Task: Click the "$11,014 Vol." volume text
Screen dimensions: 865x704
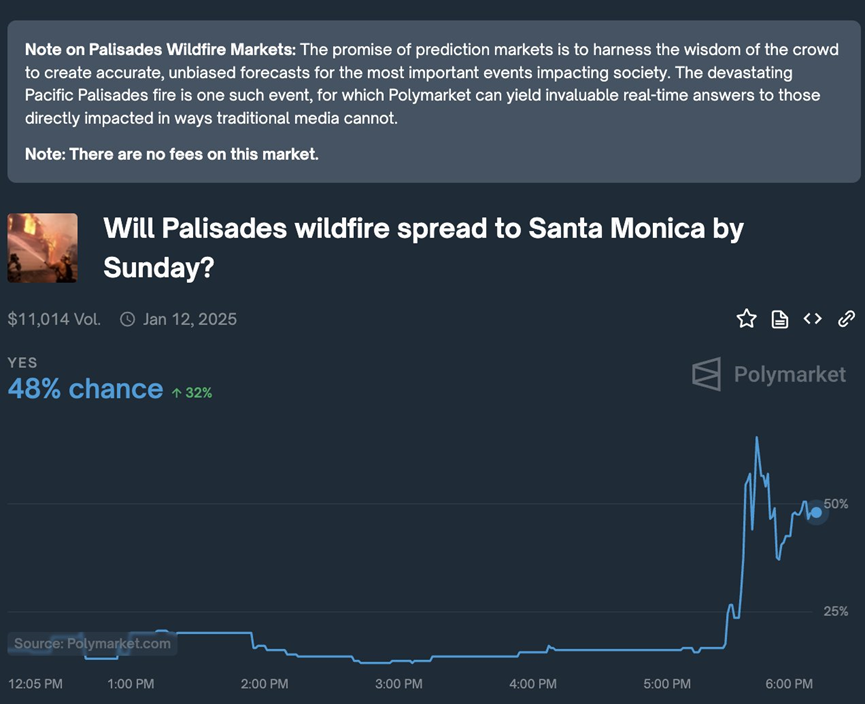Action: [x=54, y=320]
